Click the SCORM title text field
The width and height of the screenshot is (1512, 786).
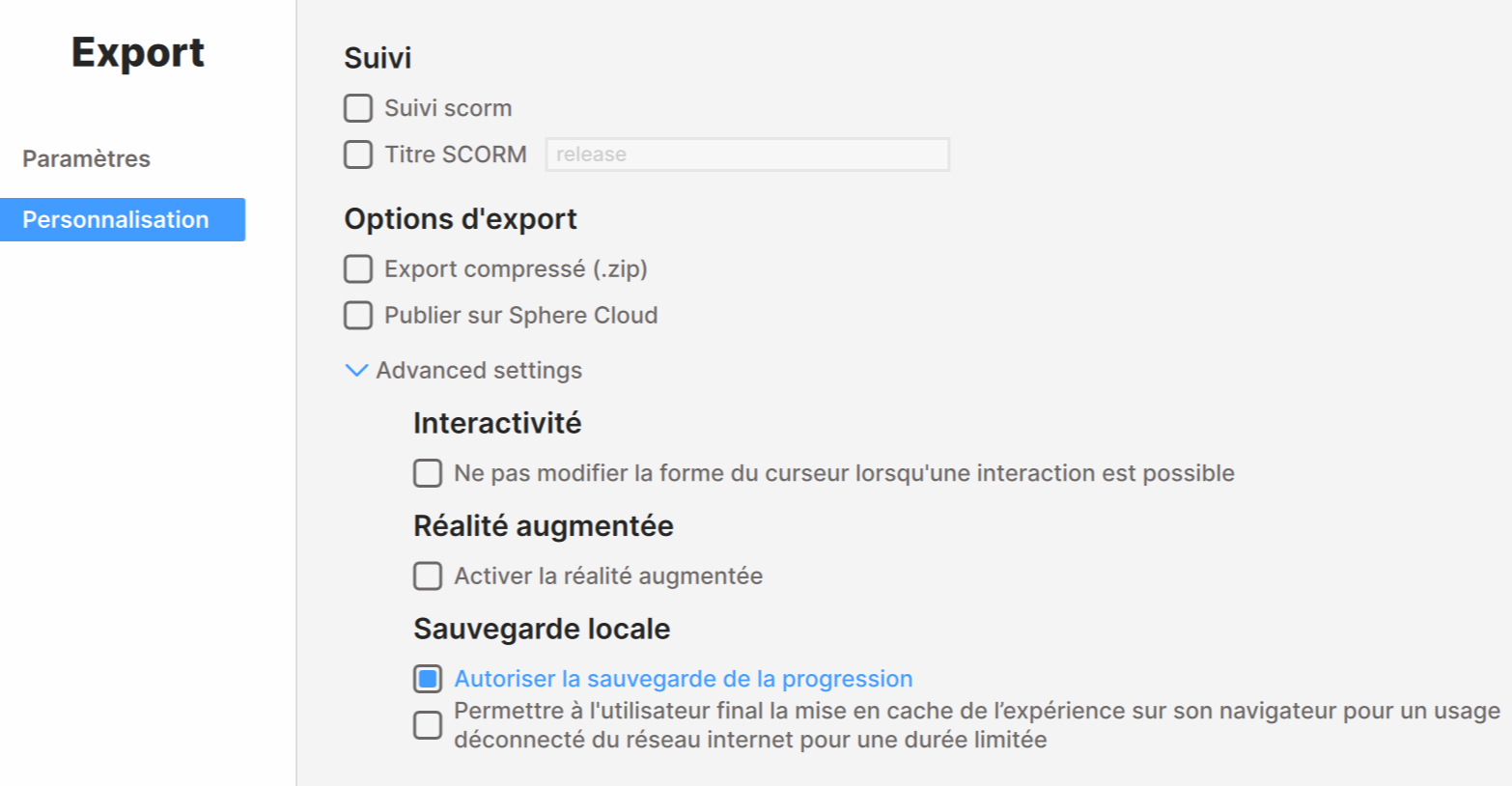[x=747, y=154]
